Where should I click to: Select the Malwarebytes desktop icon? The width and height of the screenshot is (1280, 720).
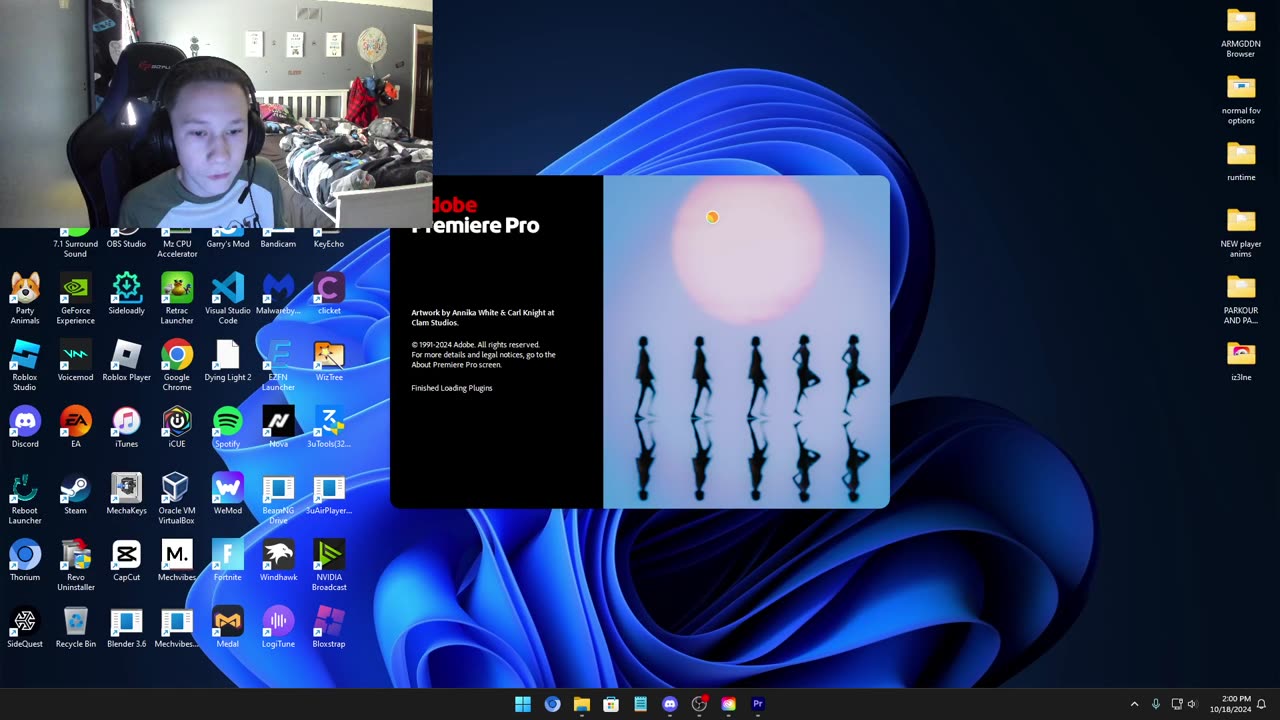tap(278, 294)
